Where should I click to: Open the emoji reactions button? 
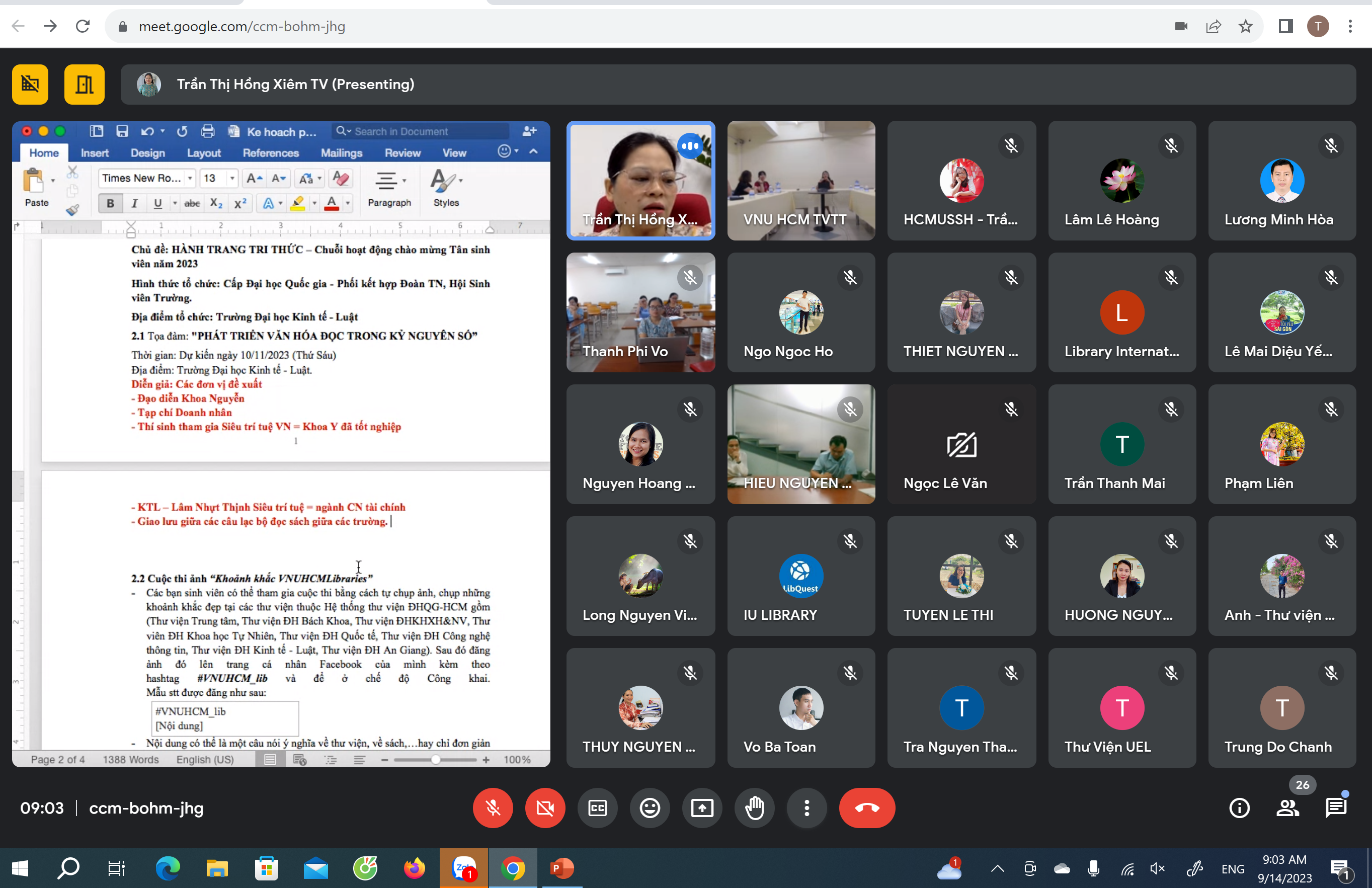click(x=650, y=808)
